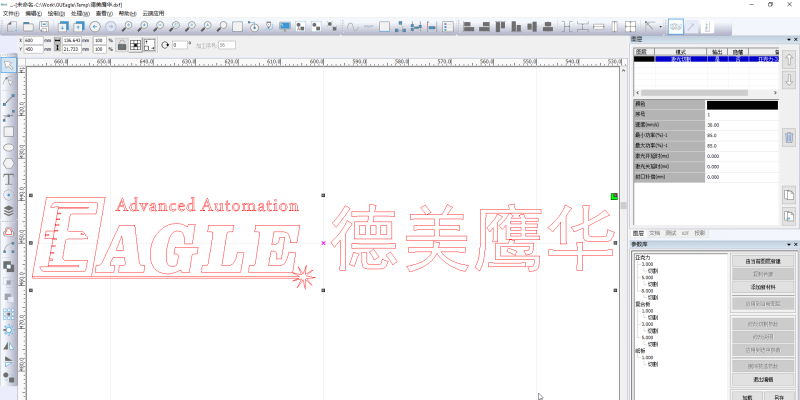Screen dimensions: 800x400
Task: Click the rotation angle input field
Action: [x=180, y=45]
